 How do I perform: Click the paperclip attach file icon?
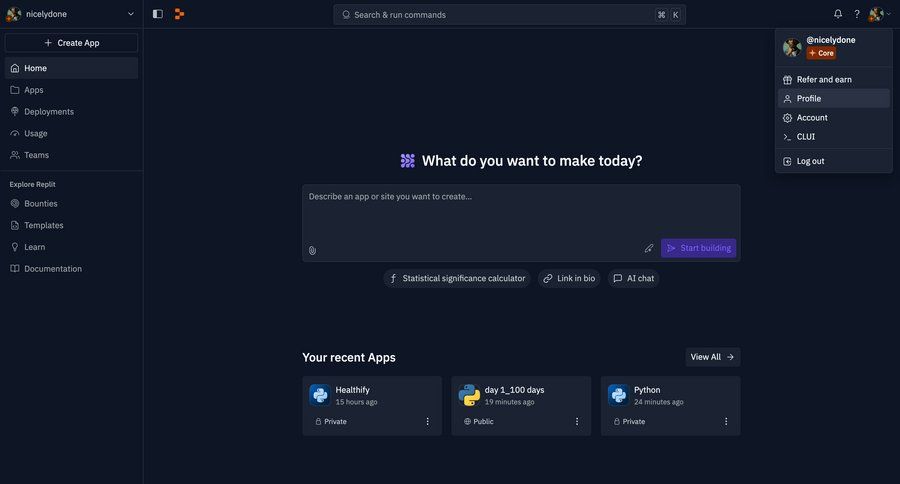click(312, 250)
